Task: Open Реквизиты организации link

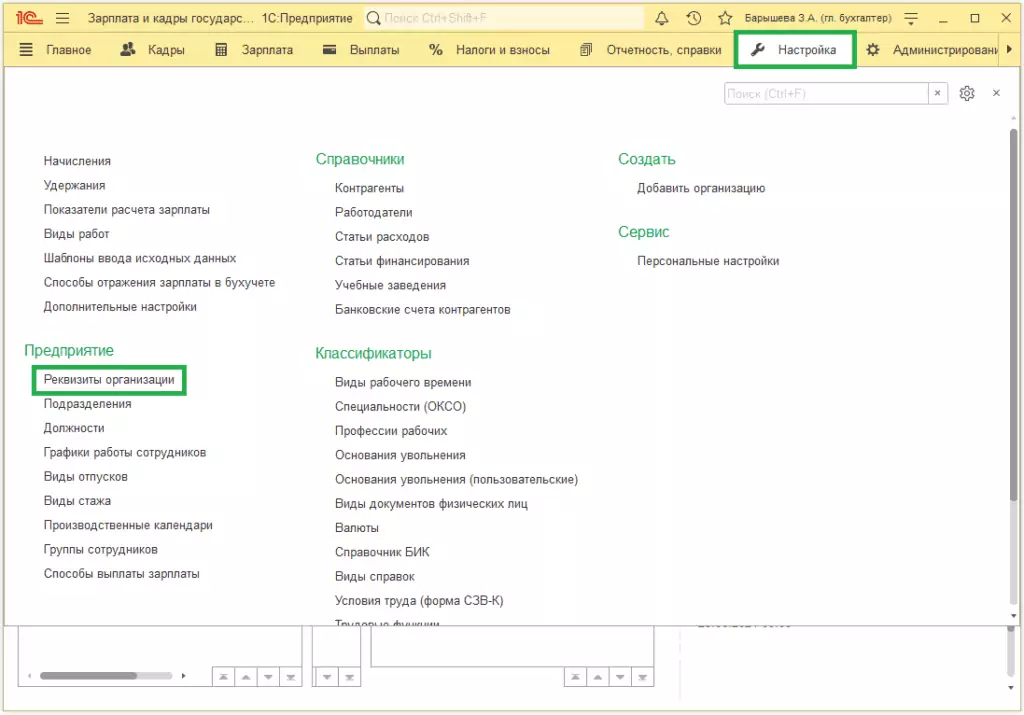Action: (x=109, y=380)
